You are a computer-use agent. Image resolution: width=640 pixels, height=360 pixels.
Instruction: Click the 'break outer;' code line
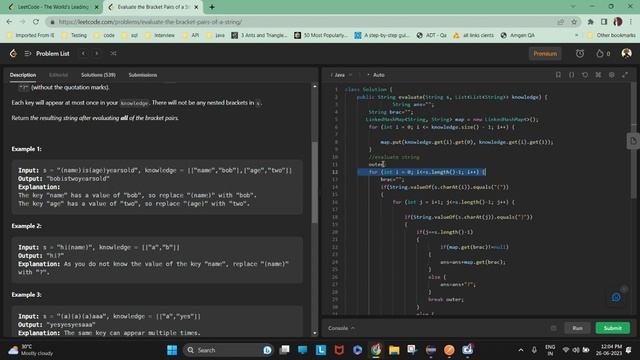tap(446, 299)
